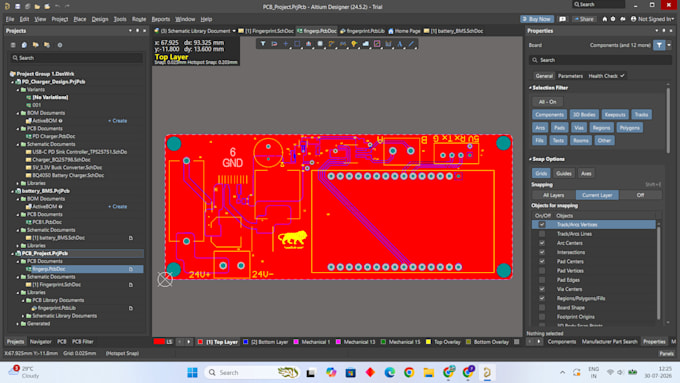
Task: Select the Place Line tool
Action: pyautogui.click(x=411, y=43)
